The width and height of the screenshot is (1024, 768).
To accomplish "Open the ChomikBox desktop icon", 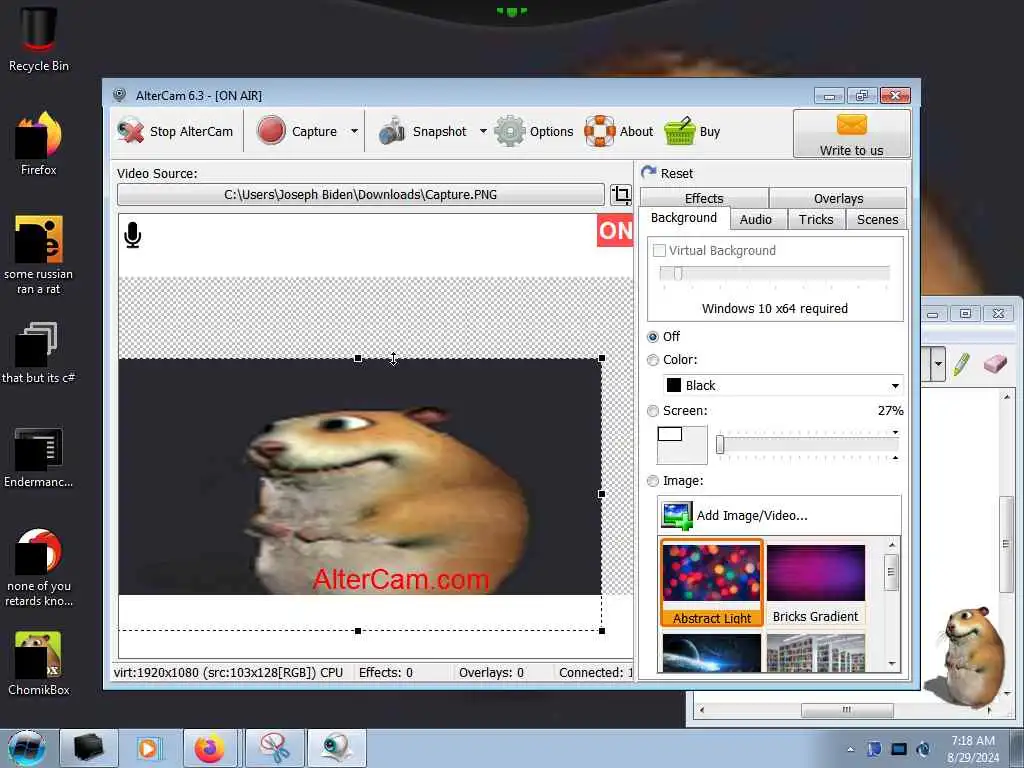I will [39, 664].
